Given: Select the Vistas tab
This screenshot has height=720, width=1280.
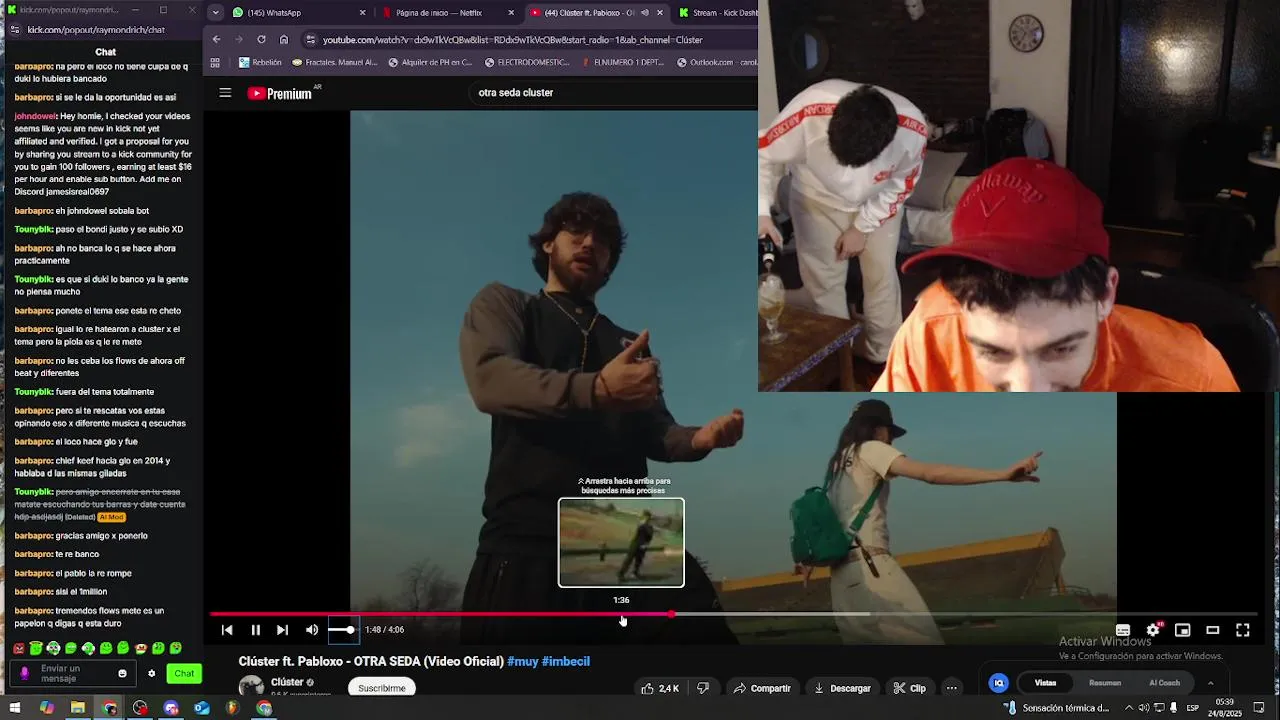Looking at the screenshot, I should 1045,683.
